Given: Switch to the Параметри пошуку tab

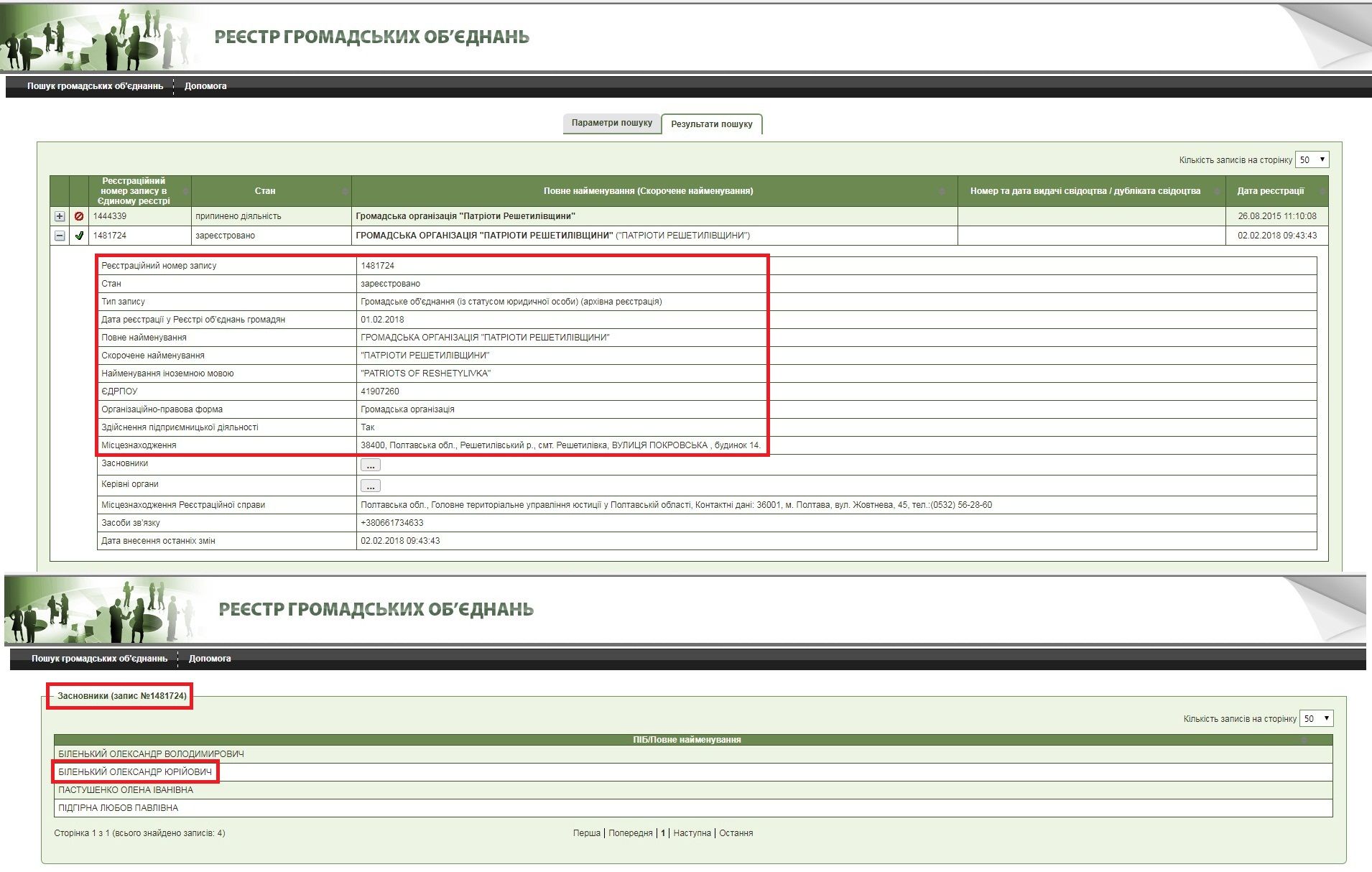Looking at the screenshot, I should pyautogui.click(x=611, y=123).
